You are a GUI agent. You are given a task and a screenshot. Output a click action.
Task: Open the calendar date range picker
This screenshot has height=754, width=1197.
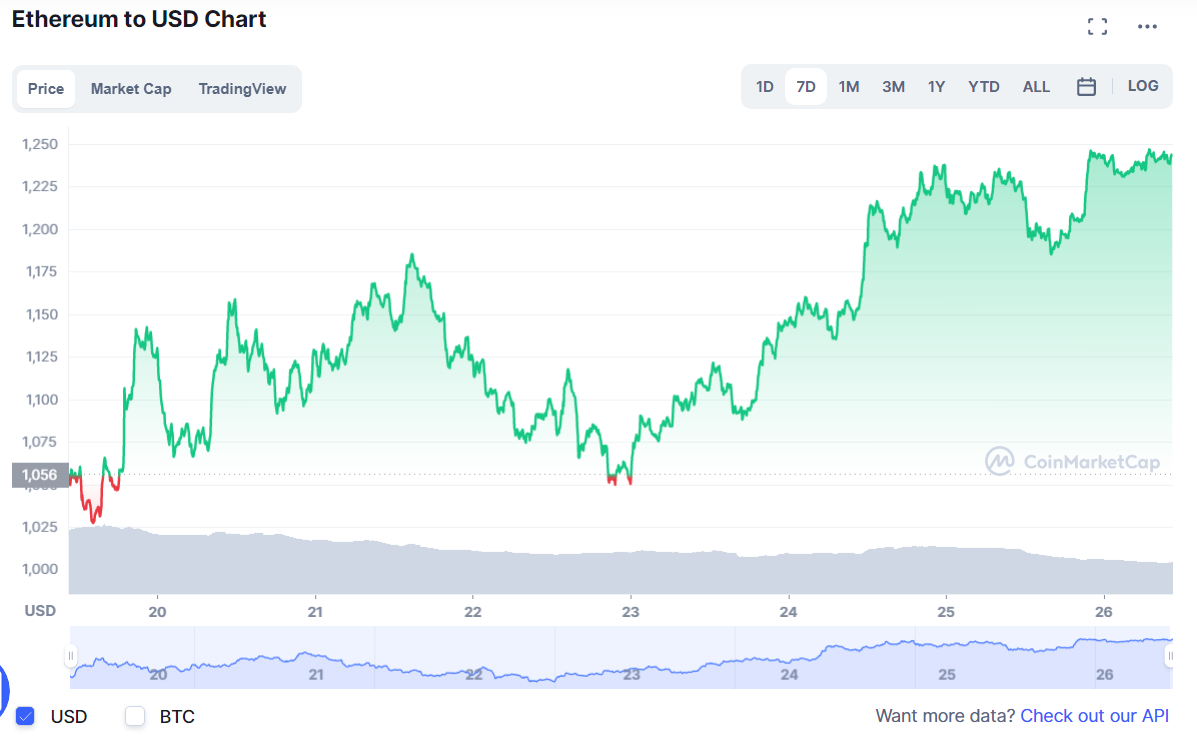pos(1086,87)
